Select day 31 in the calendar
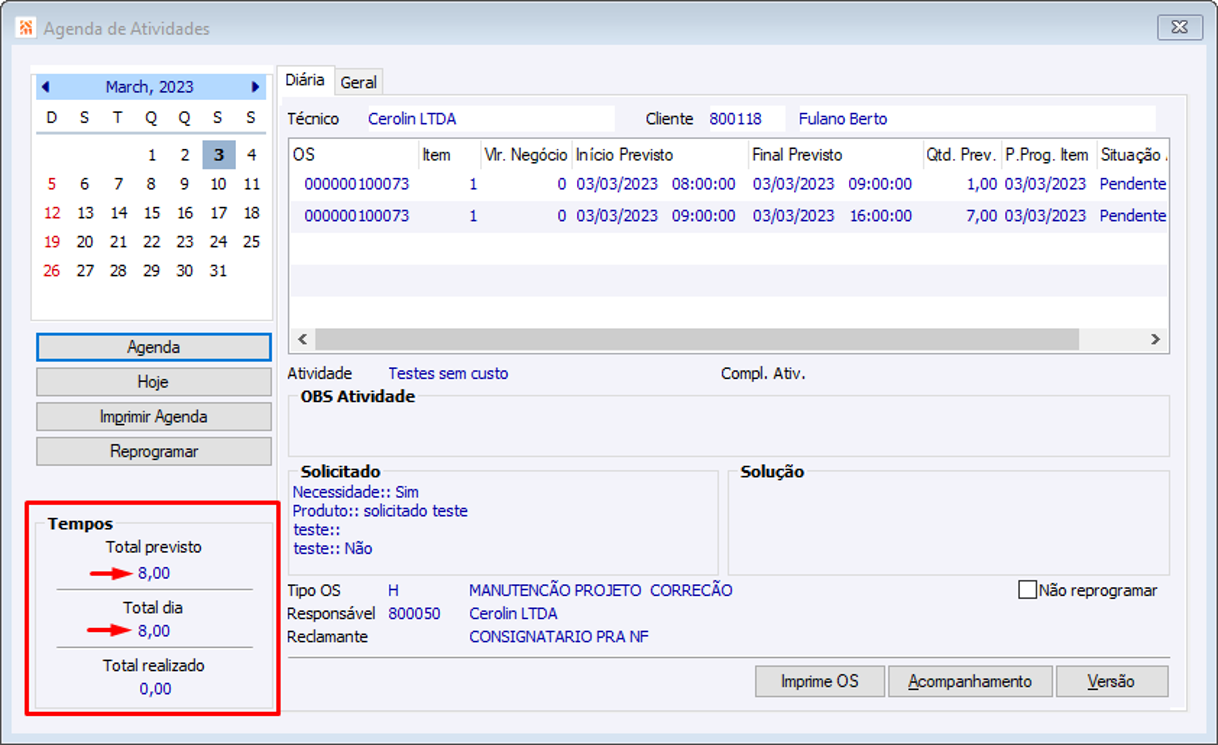 point(218,271)
